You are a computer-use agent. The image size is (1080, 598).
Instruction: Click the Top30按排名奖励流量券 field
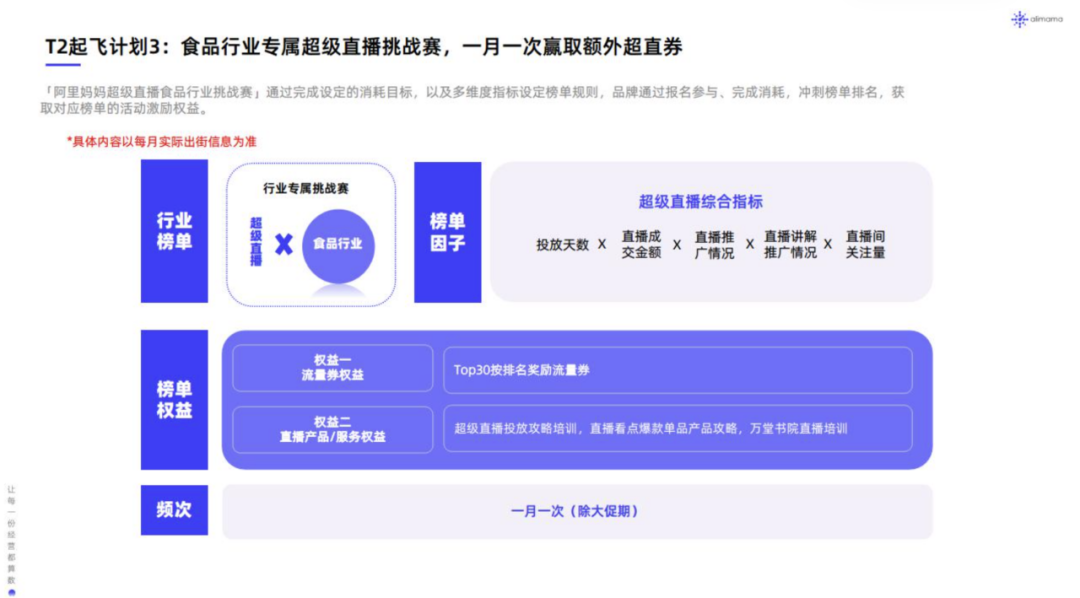(678, 370)
